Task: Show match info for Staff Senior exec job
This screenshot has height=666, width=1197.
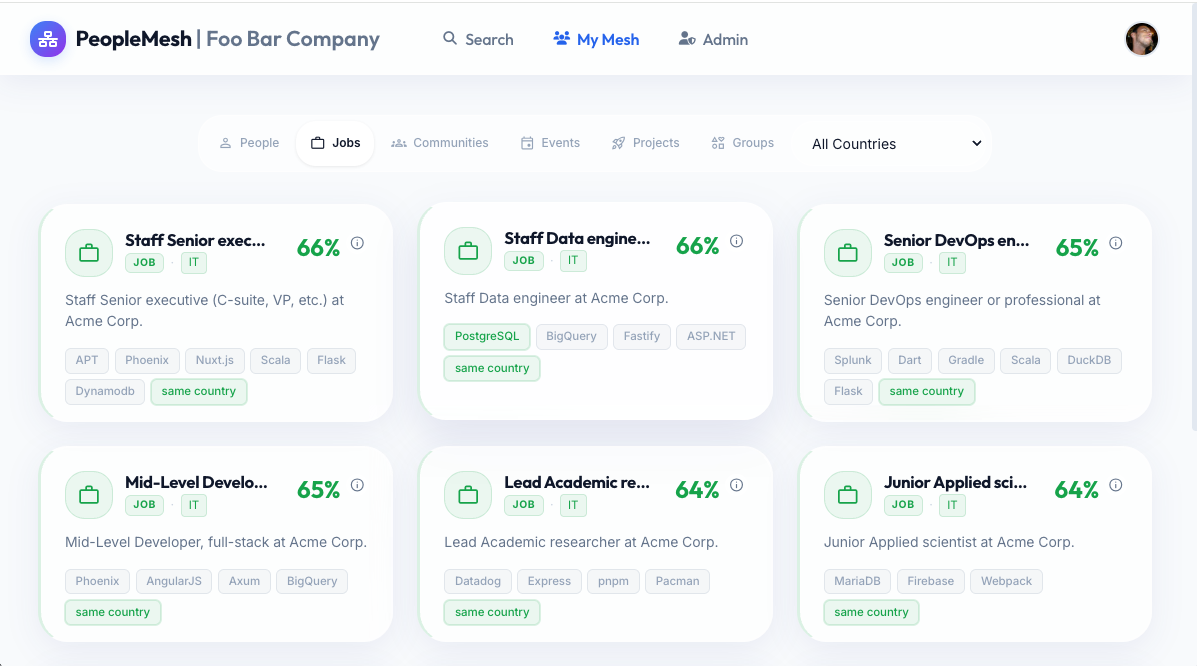Action: tap(357, 243)
